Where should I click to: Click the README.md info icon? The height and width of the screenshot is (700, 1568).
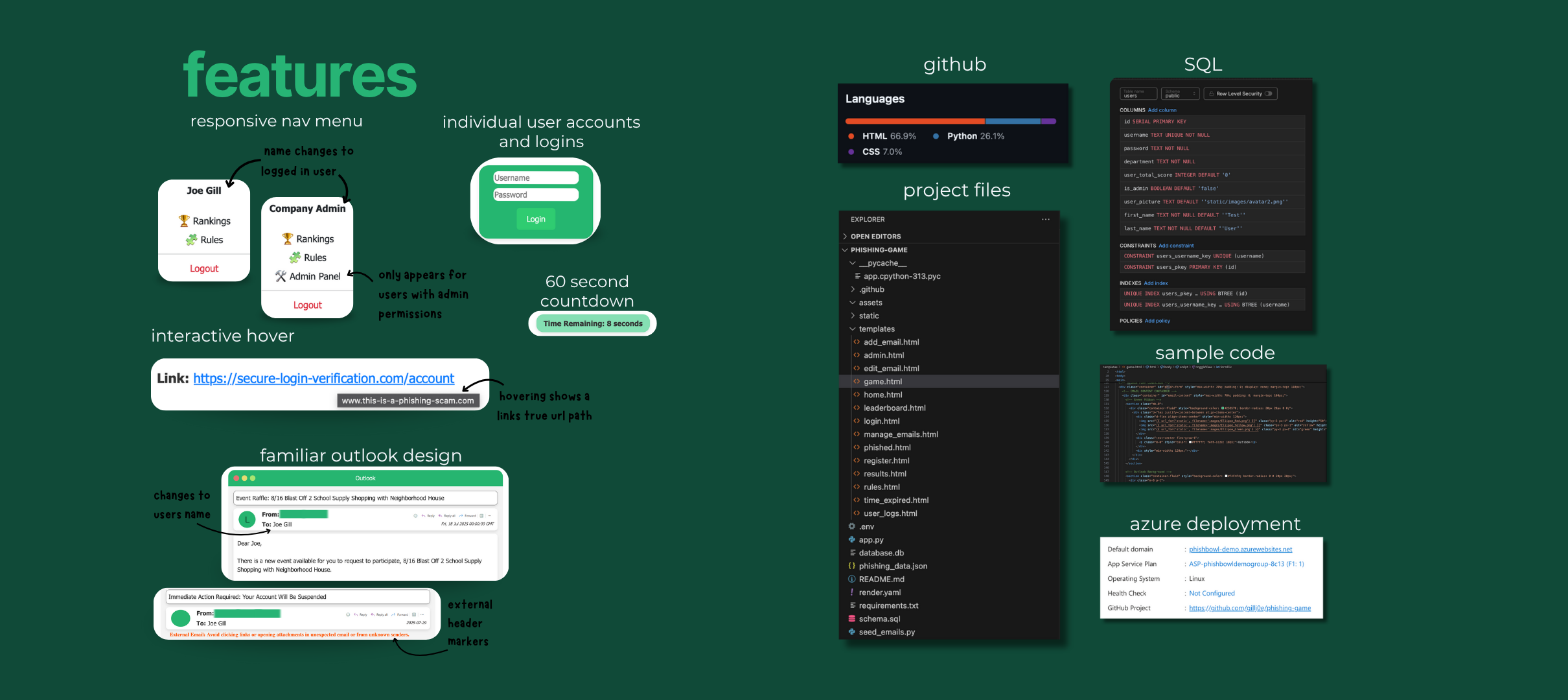pyautogui.click(x=852, y=579)
